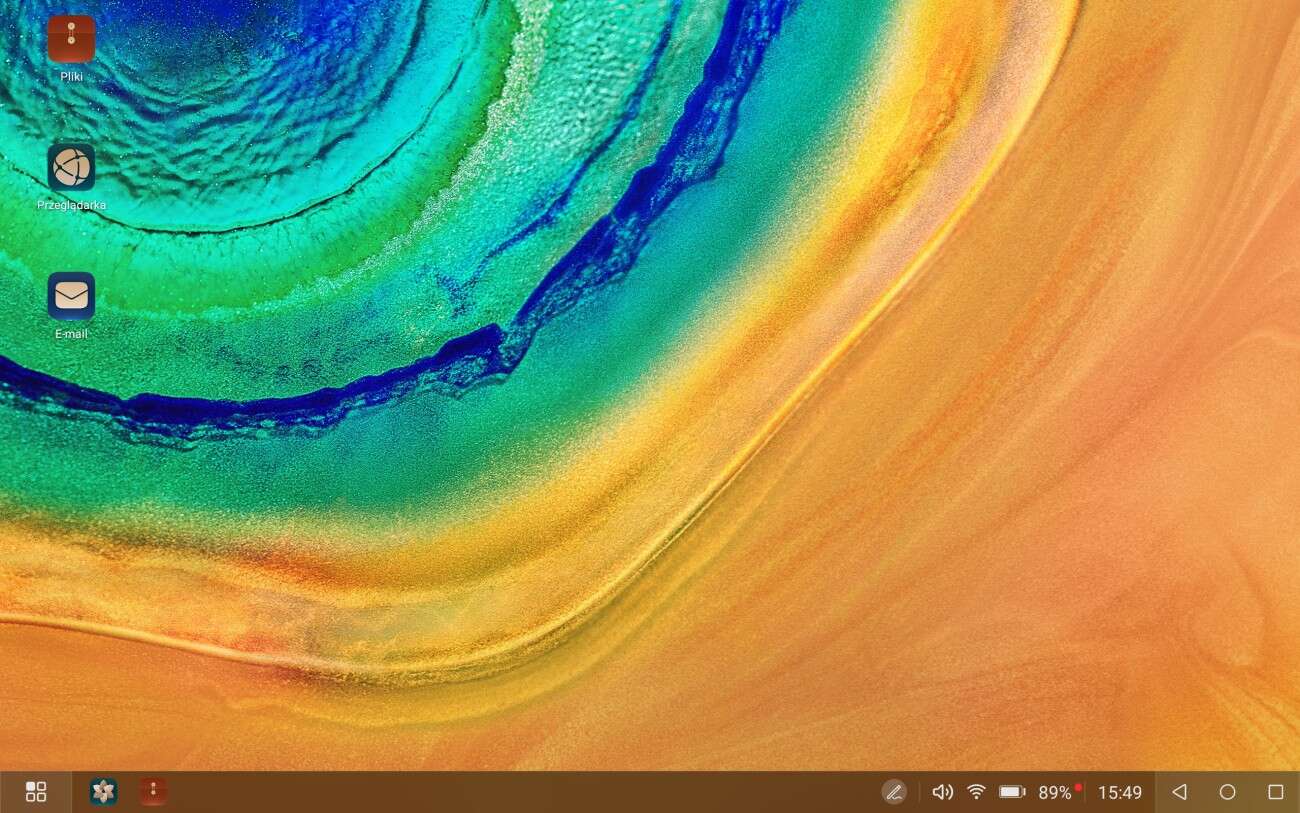Go home using the circle navigation button

[x=1227, y=791]
